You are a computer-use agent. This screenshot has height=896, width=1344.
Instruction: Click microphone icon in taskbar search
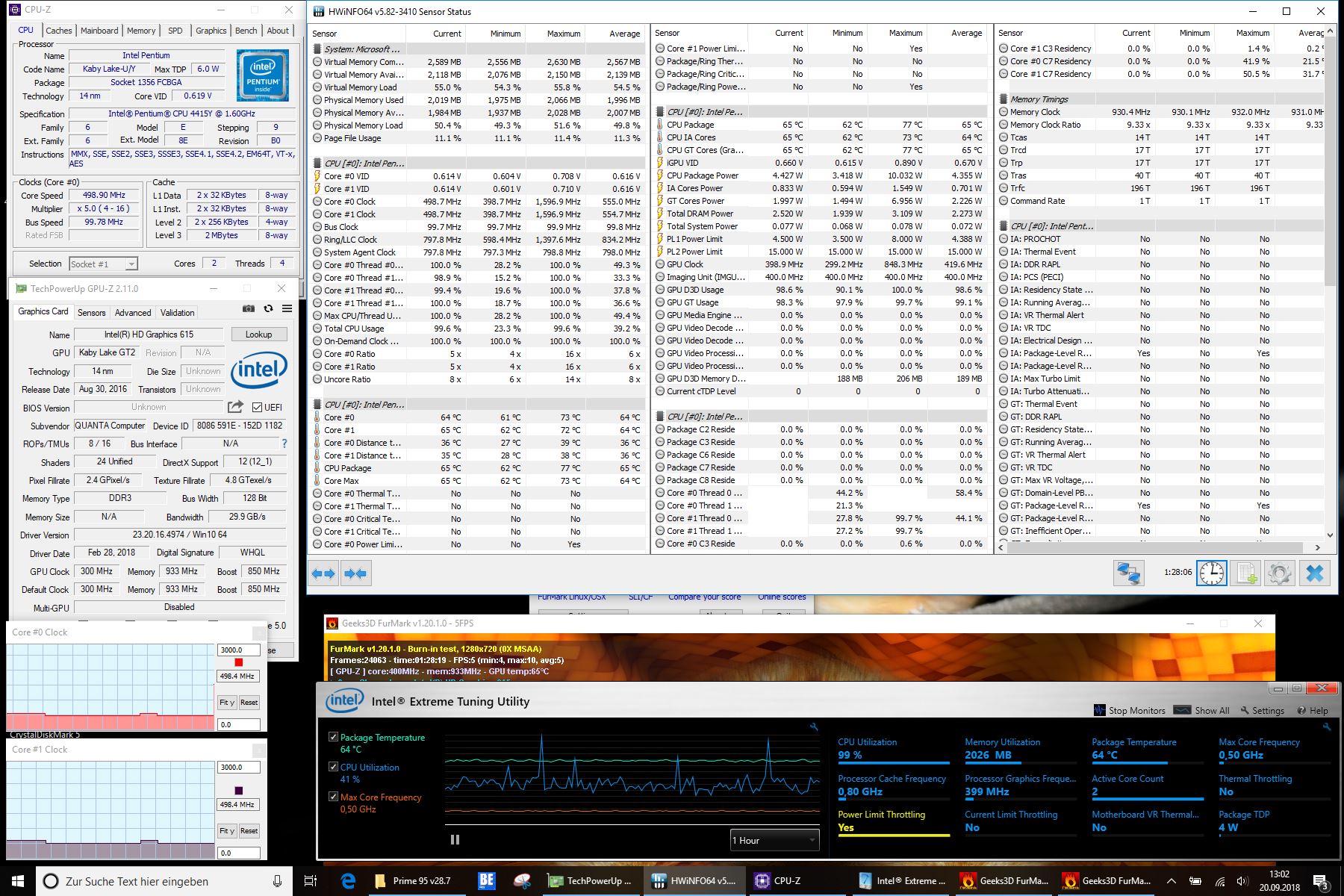(278, 881)
